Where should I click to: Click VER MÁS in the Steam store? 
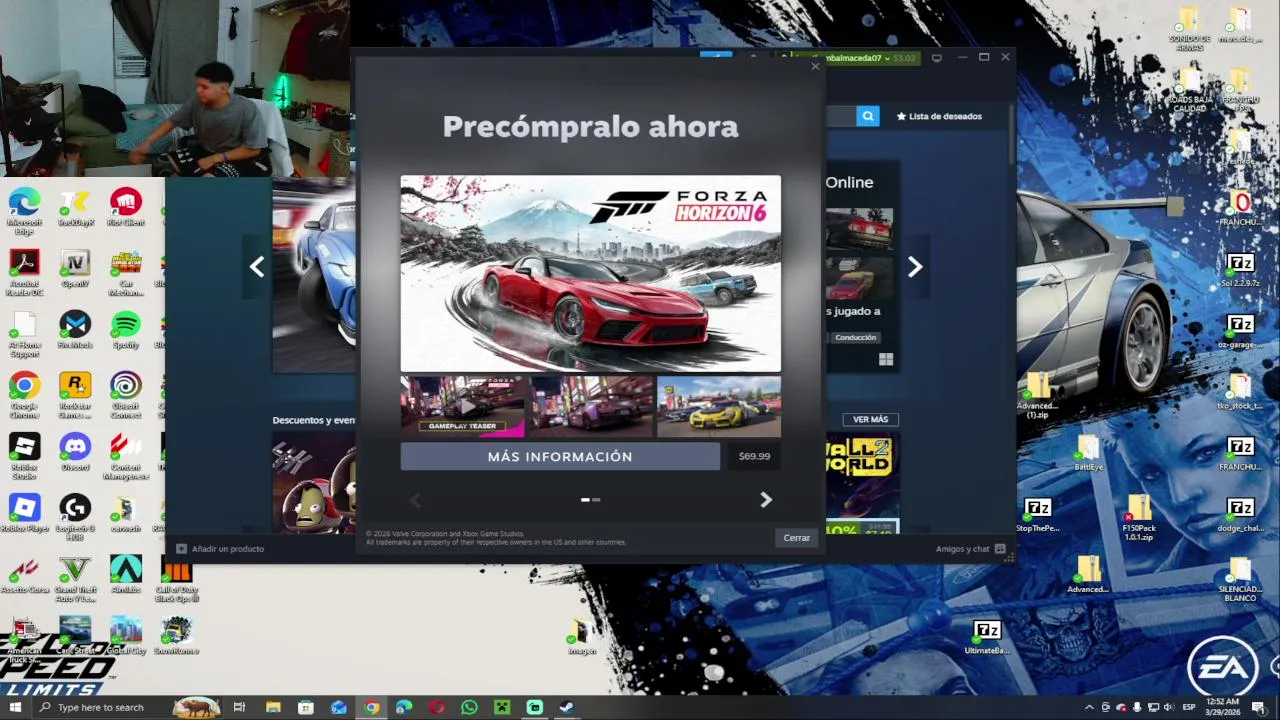(870, 419)
